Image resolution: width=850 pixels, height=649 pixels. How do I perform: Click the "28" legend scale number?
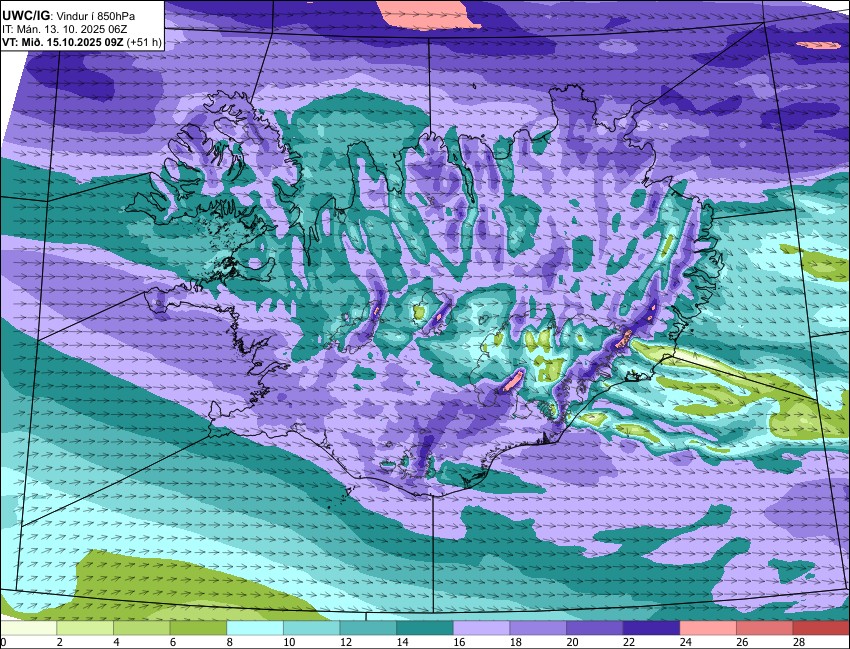[x=799, y=642]
